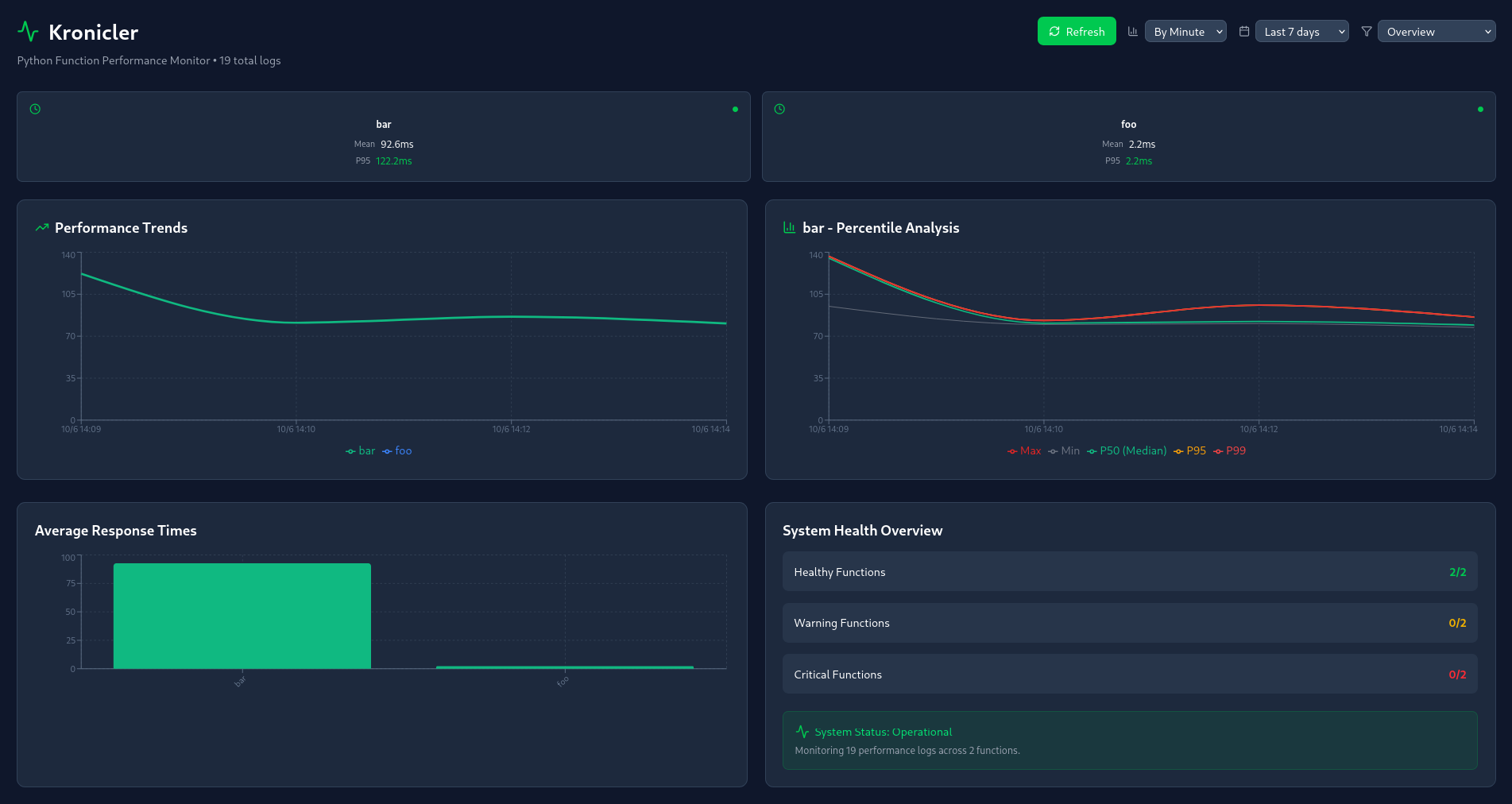Click the Healthy Functions count 2/2
The width and height of the screenshot is (1512, 804).
[x=1457, y=572]
